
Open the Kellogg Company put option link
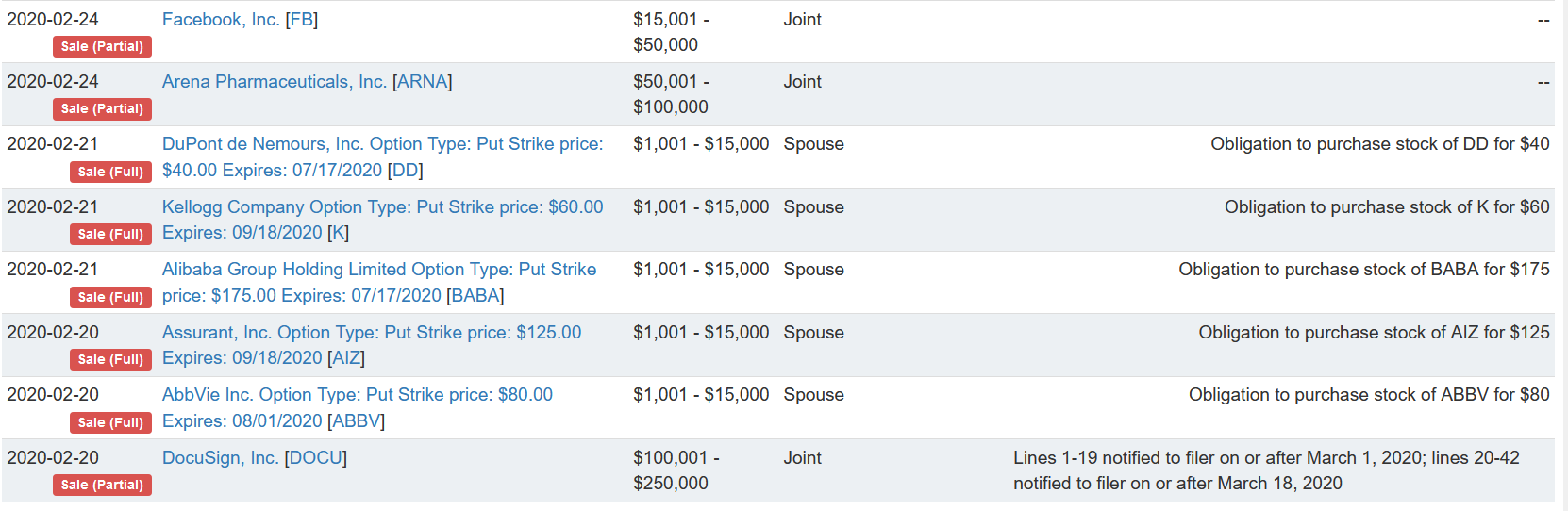click(x=382, y=220)
